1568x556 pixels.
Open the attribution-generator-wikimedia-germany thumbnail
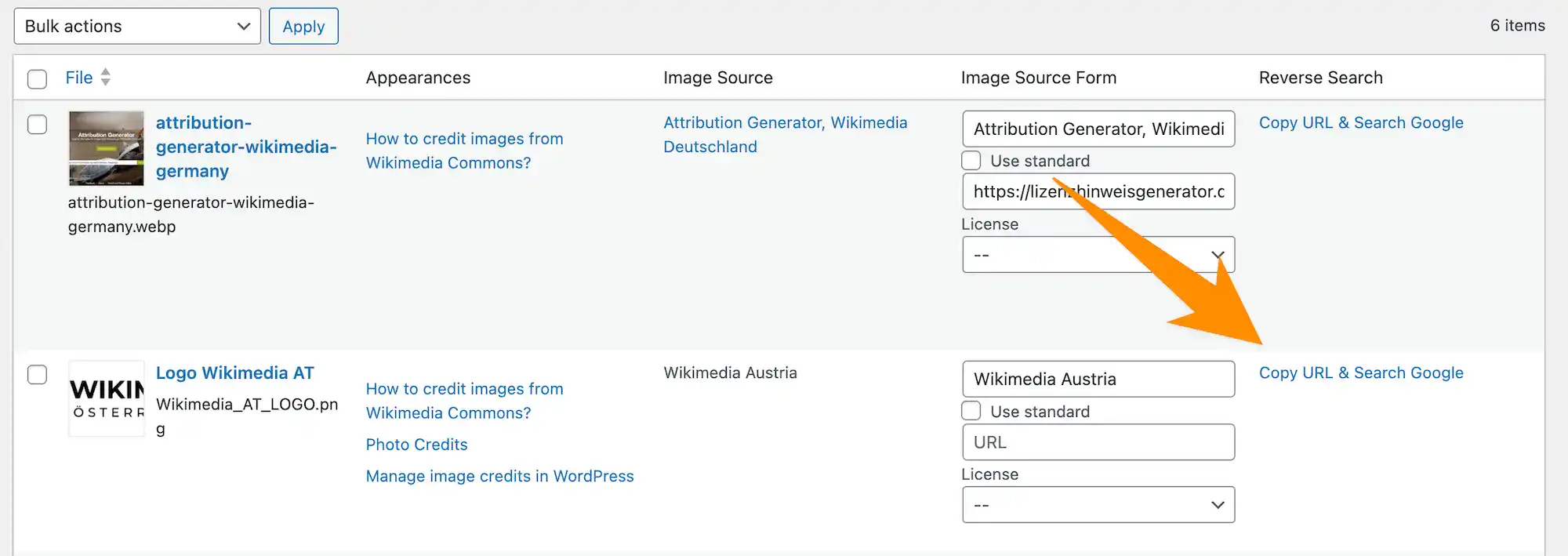coord(107,148)
